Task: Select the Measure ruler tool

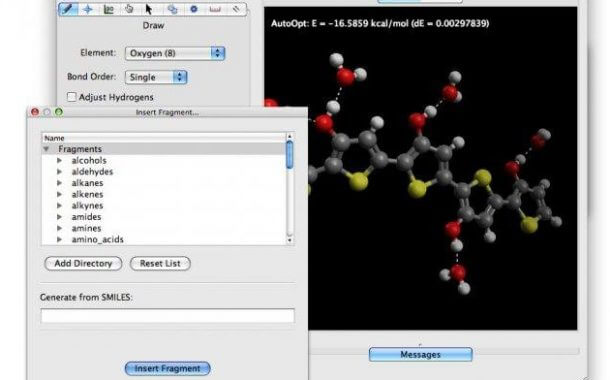Action: pos(215,9)
